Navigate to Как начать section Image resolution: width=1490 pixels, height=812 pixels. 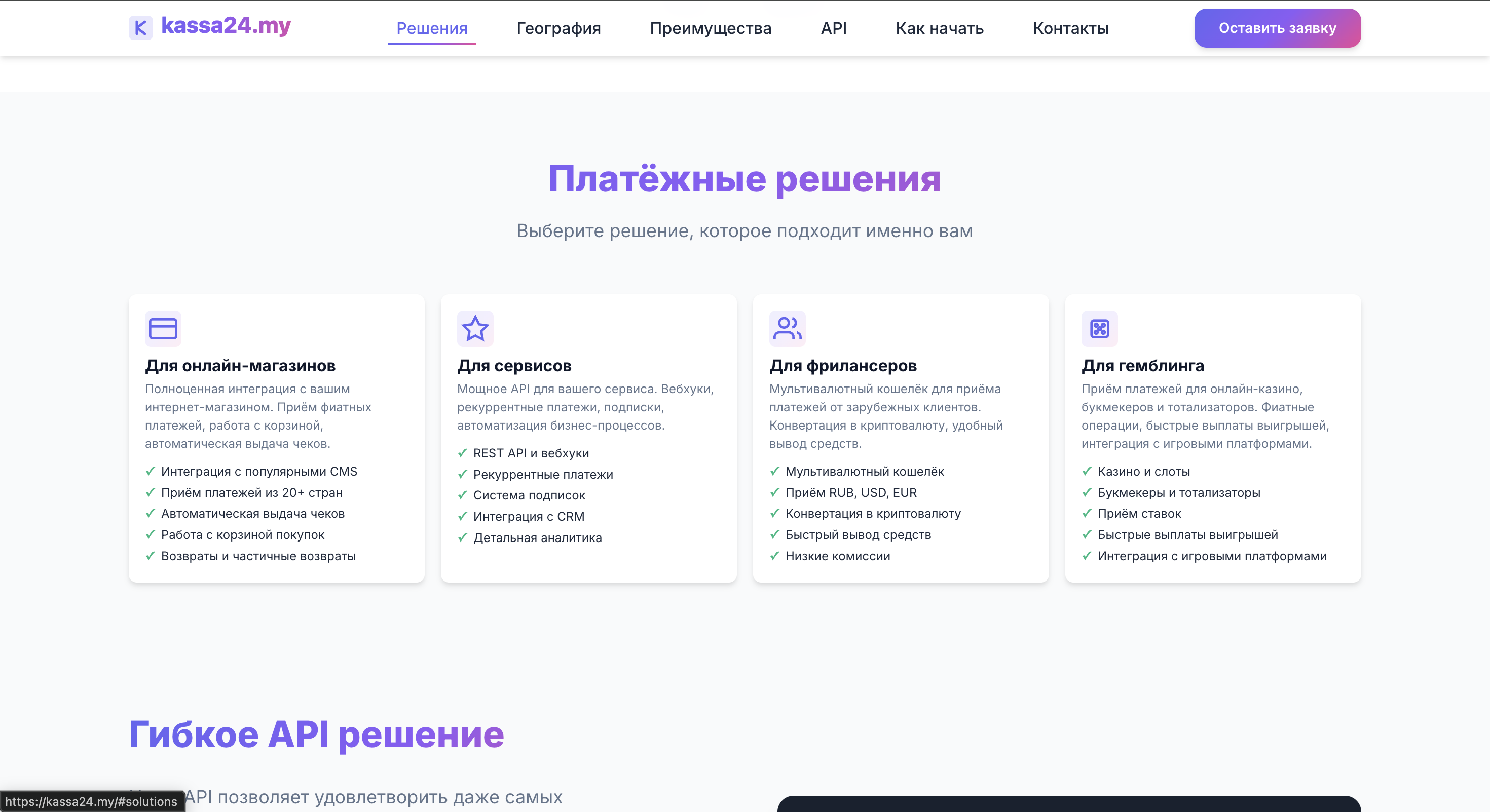(939, 28)
